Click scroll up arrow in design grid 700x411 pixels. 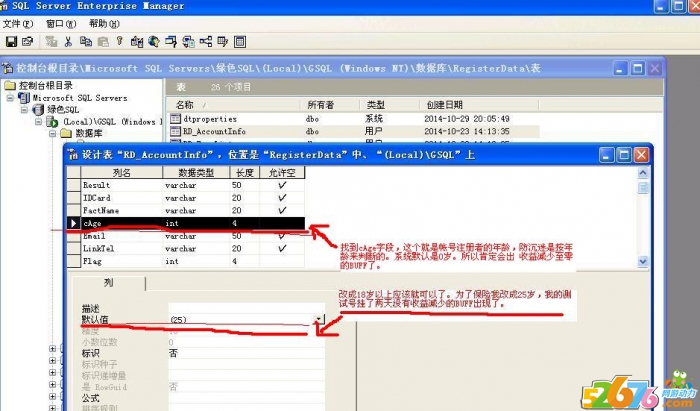[643, 173]
